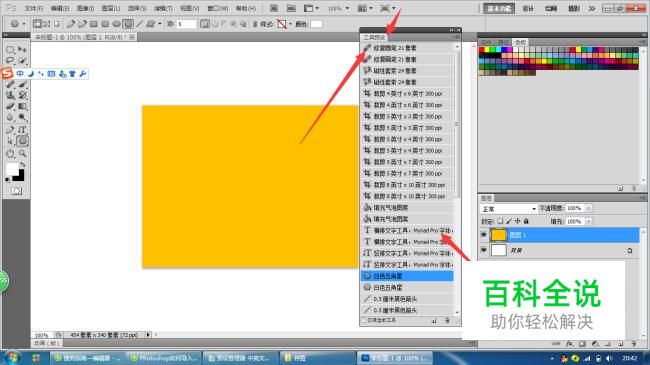Screen dimensions: 650x365
Task: Open 不透明度 opacity slider arrow
Action: coord(588,208)
